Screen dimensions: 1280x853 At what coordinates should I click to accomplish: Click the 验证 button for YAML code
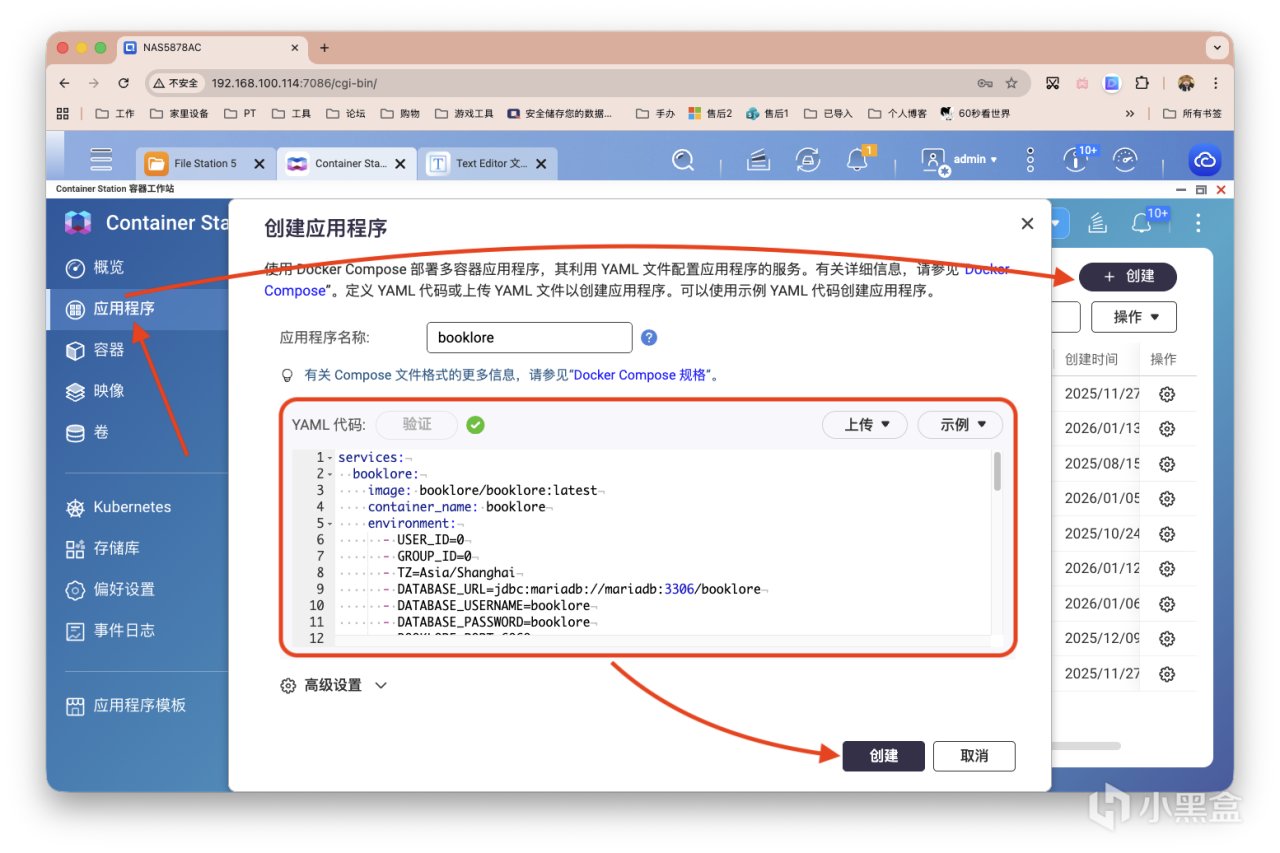[x=417, y=425]
